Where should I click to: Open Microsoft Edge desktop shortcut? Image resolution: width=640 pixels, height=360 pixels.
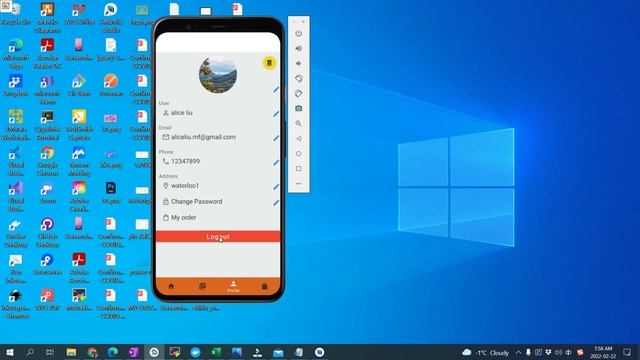pyautogui.click(x=16, y=53)
